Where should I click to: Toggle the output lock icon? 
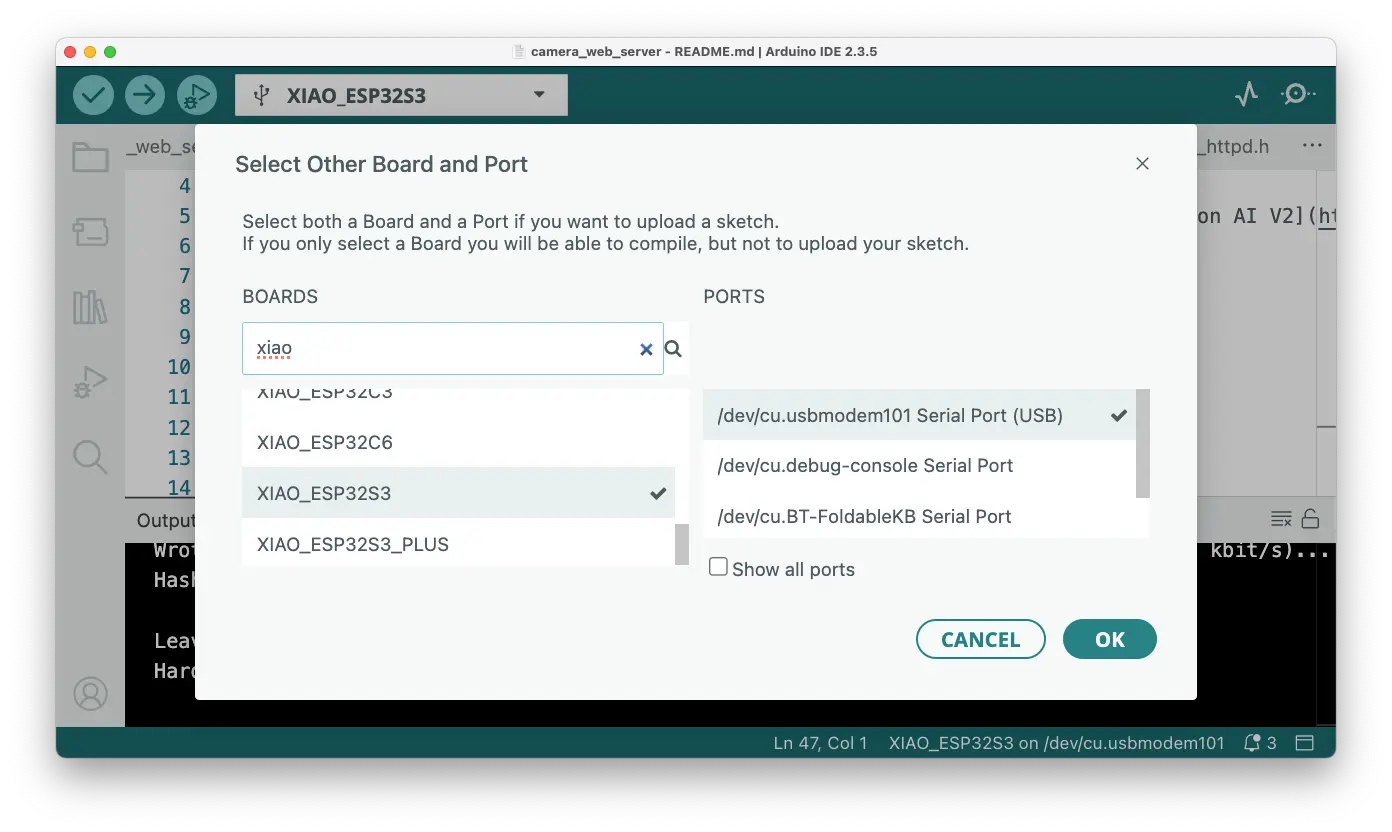coord(1310,519)
